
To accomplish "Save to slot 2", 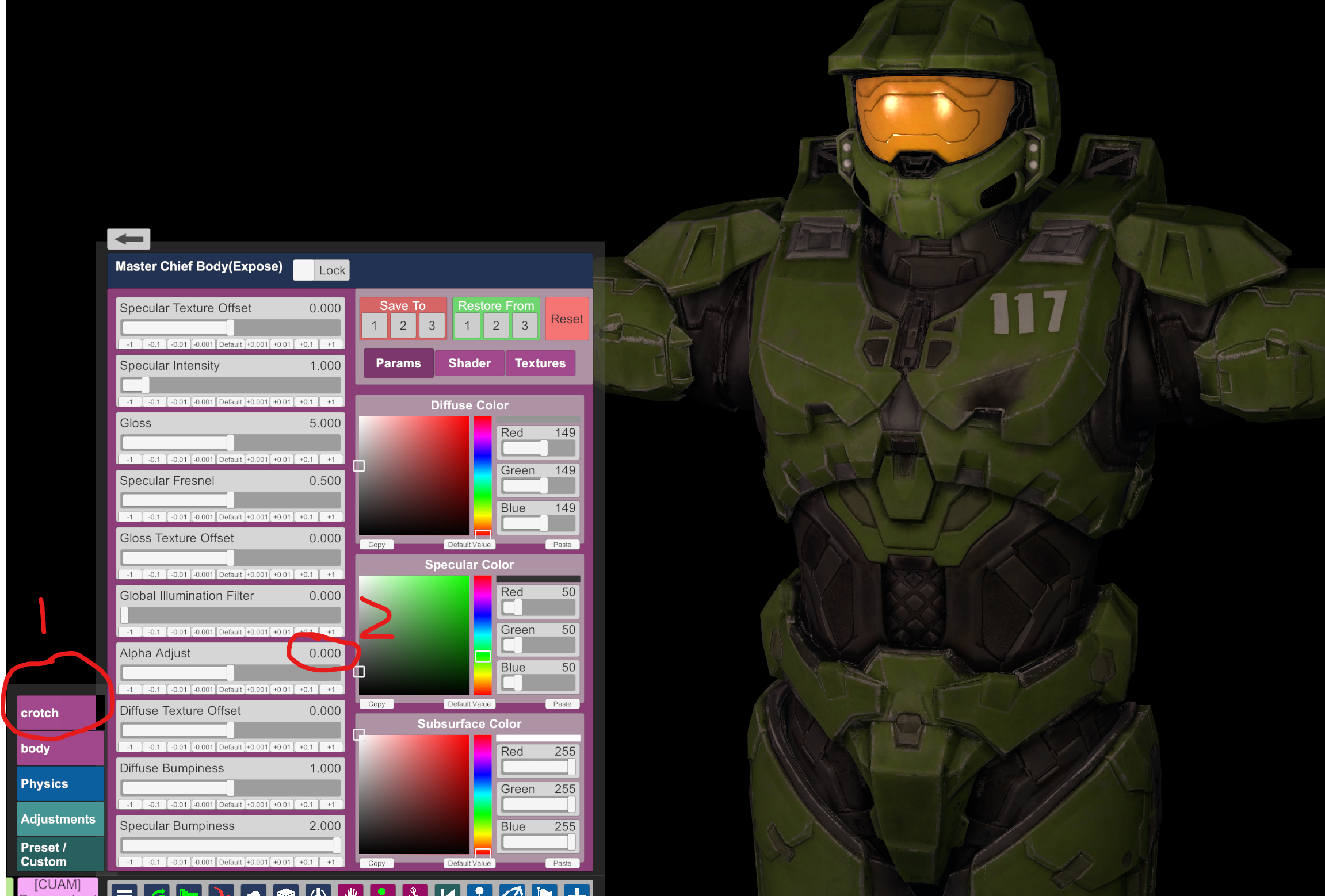I will click(403, 326).
